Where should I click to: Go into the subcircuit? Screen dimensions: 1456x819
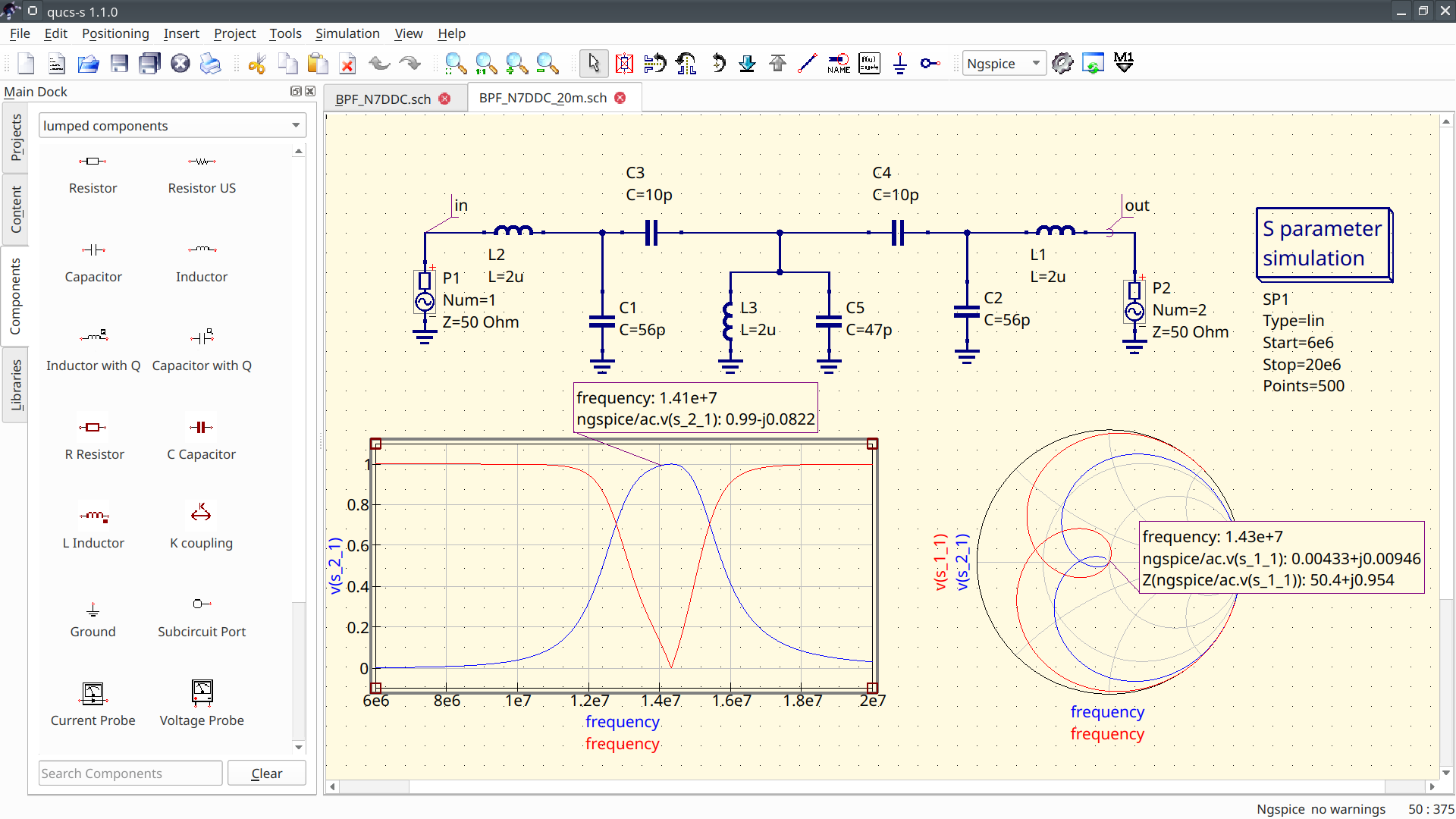pos(747,64)
